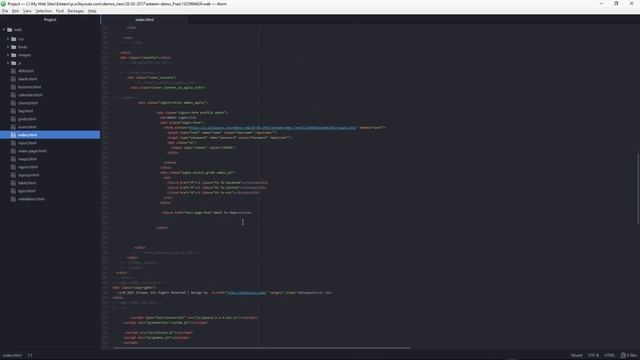Open the Find menu

pyautogui.click(x=60, y=11)
